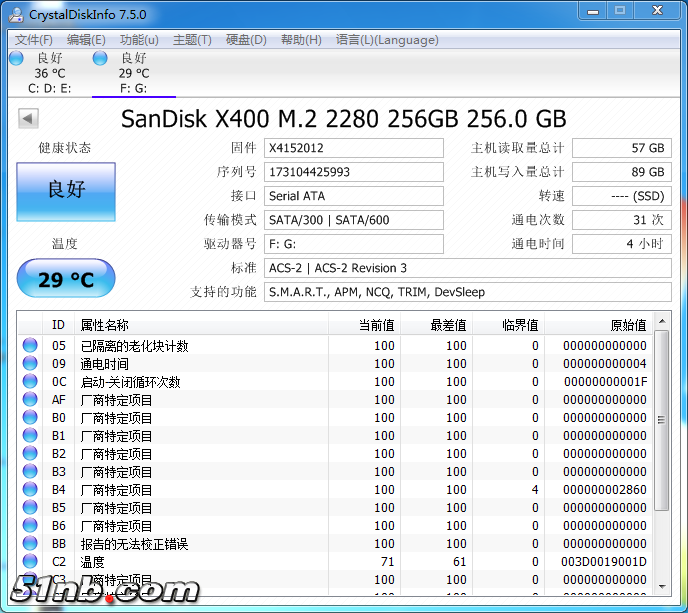Click the 当前值 column header
Screen dimensions: 688x613
[365, 325]
